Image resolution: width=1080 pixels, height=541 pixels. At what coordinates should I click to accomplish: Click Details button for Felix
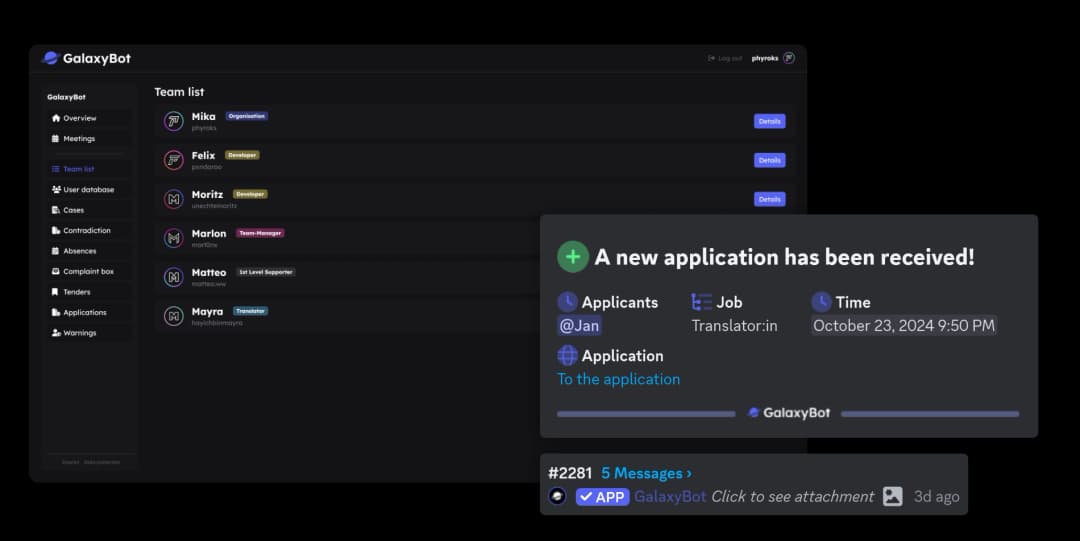coord(769,160)
